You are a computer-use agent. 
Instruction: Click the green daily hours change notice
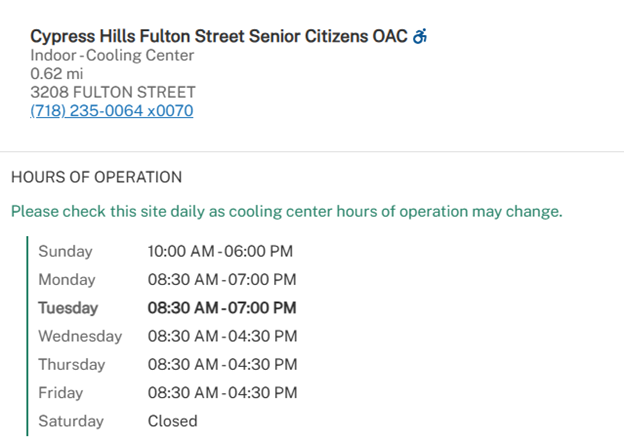[x=286, y=212]
